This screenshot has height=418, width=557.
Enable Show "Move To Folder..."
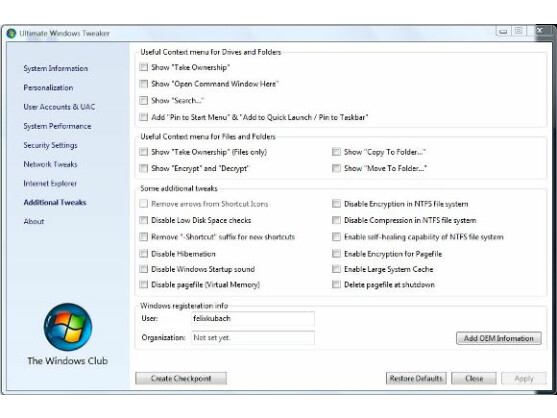tap(336, 168)
